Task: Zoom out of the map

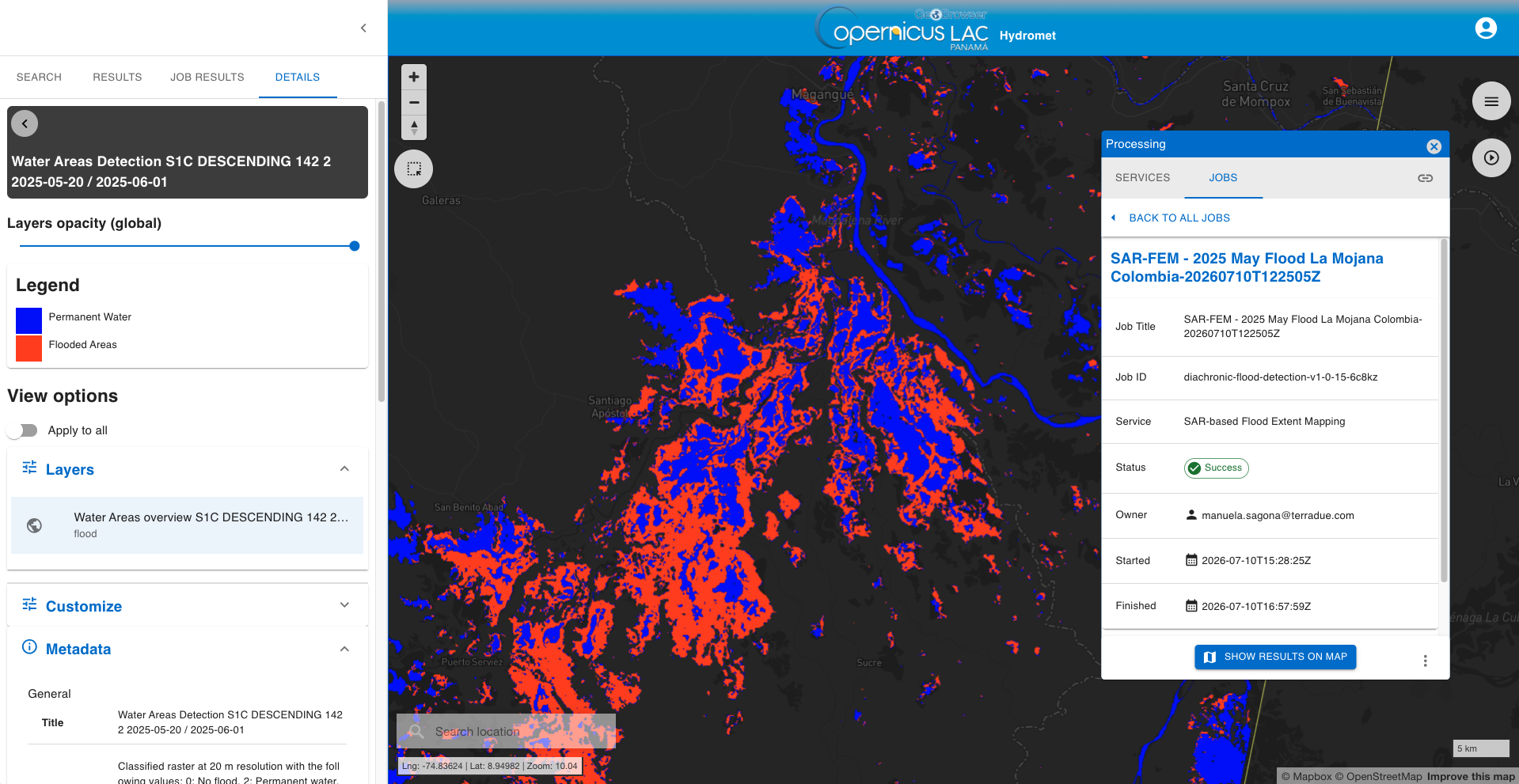Action: tap(414, 102)
